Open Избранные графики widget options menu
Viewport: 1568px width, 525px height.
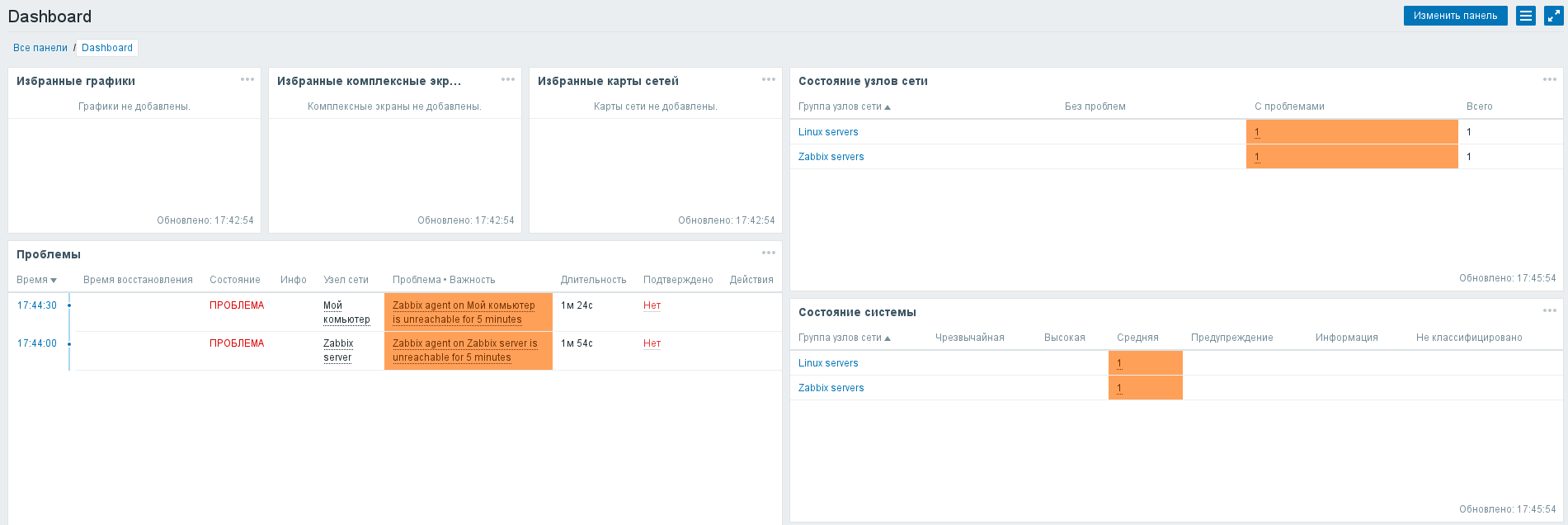247,80
